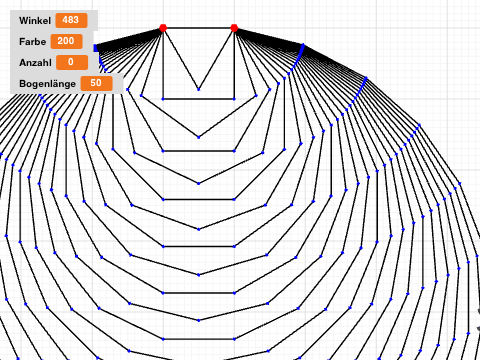Click the blue bottom-left corner point of the square
Screen dimensions: 480x360
(x=163, y=99)
